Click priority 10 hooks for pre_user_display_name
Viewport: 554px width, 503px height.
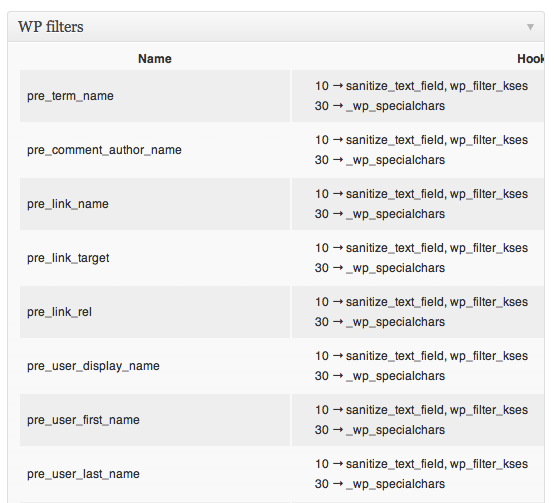pyautogui.click(x=421, y=356)
